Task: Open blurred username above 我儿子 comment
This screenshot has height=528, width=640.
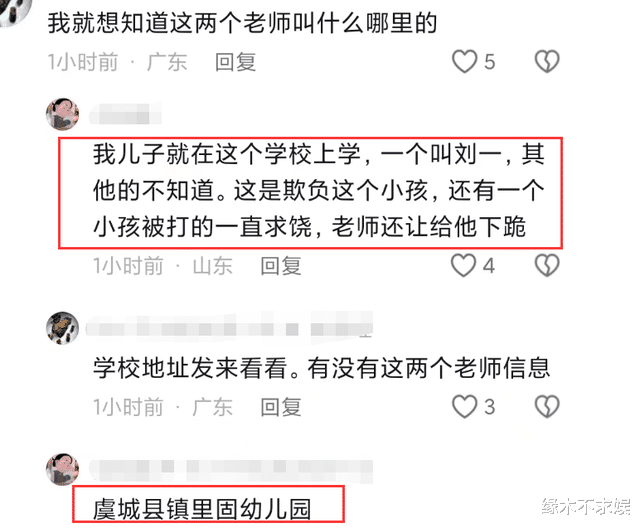Action: tap(125, 114)
